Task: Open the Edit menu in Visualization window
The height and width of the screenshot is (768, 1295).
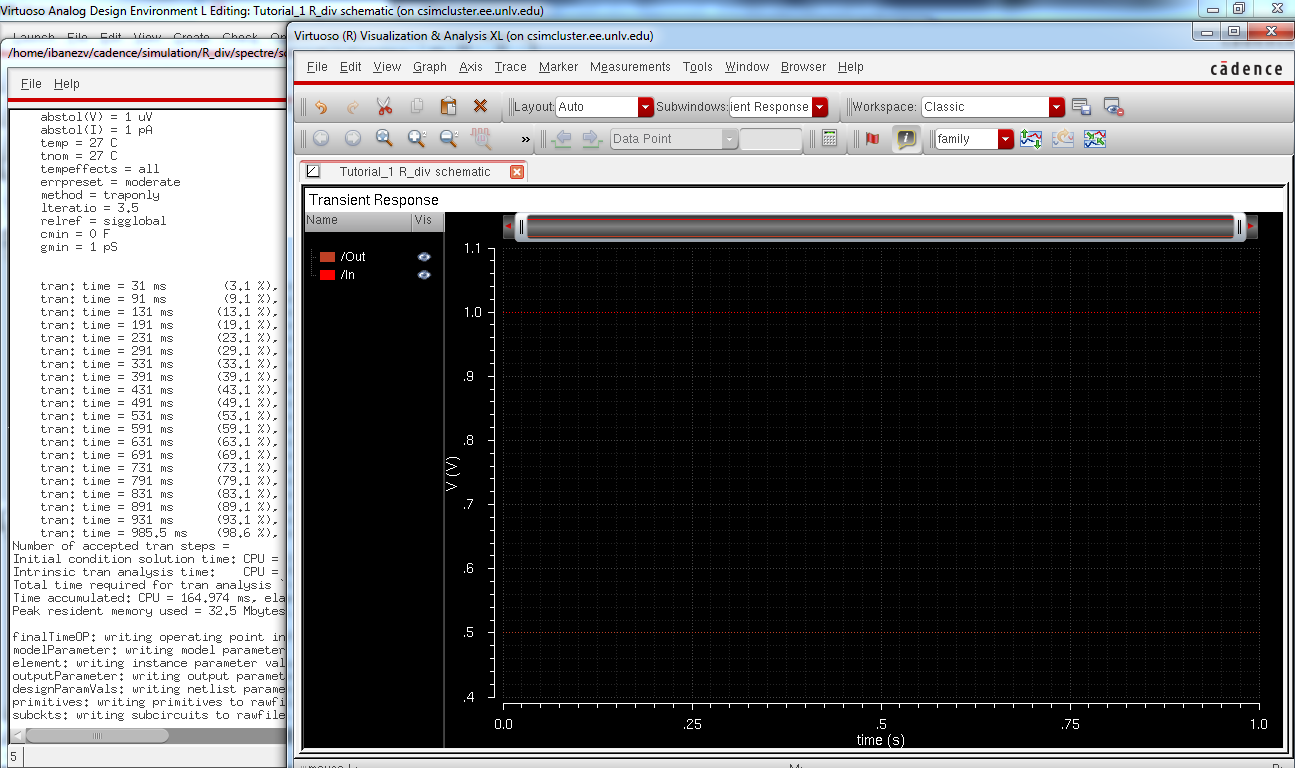Action: (x=350, y=67)
